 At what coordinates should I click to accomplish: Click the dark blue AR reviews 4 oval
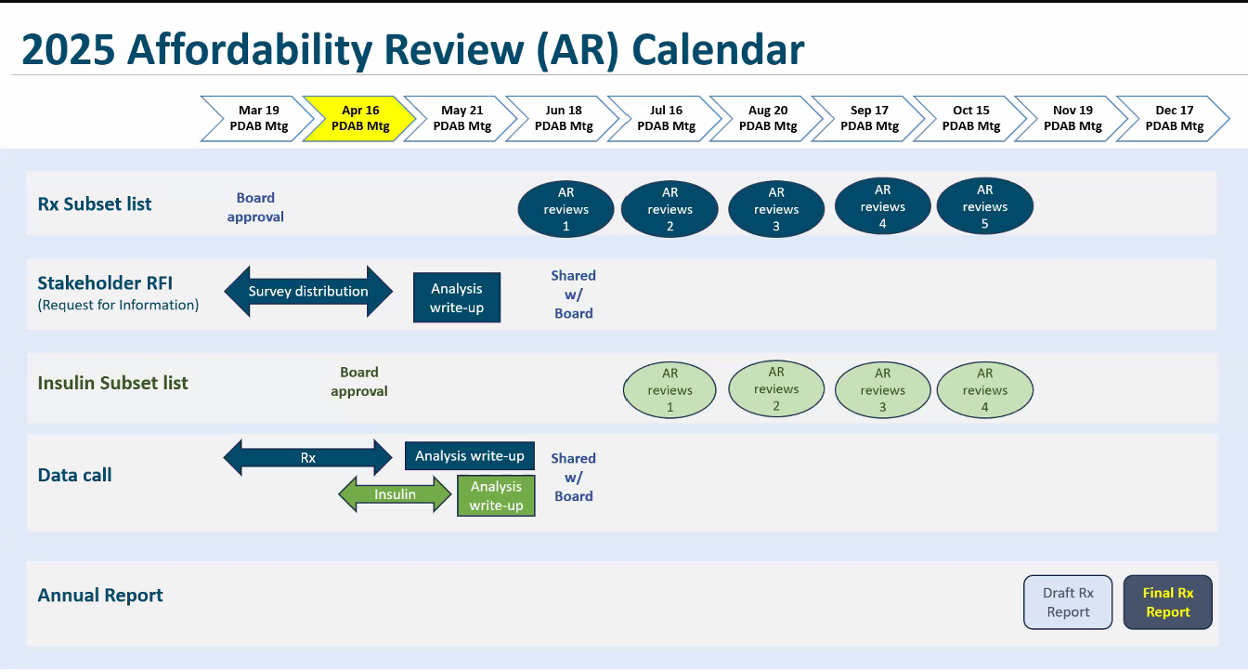[x=883, y=206]
